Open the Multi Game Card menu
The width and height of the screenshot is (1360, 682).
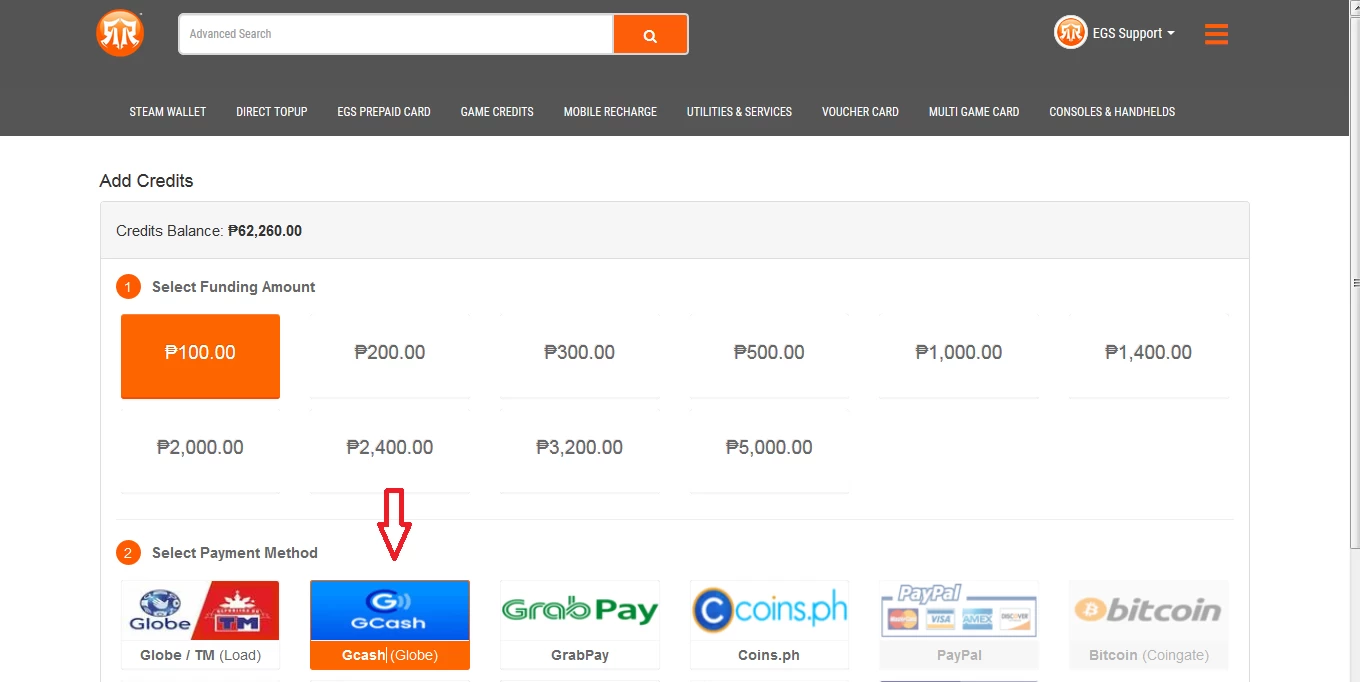pos(974,112)
